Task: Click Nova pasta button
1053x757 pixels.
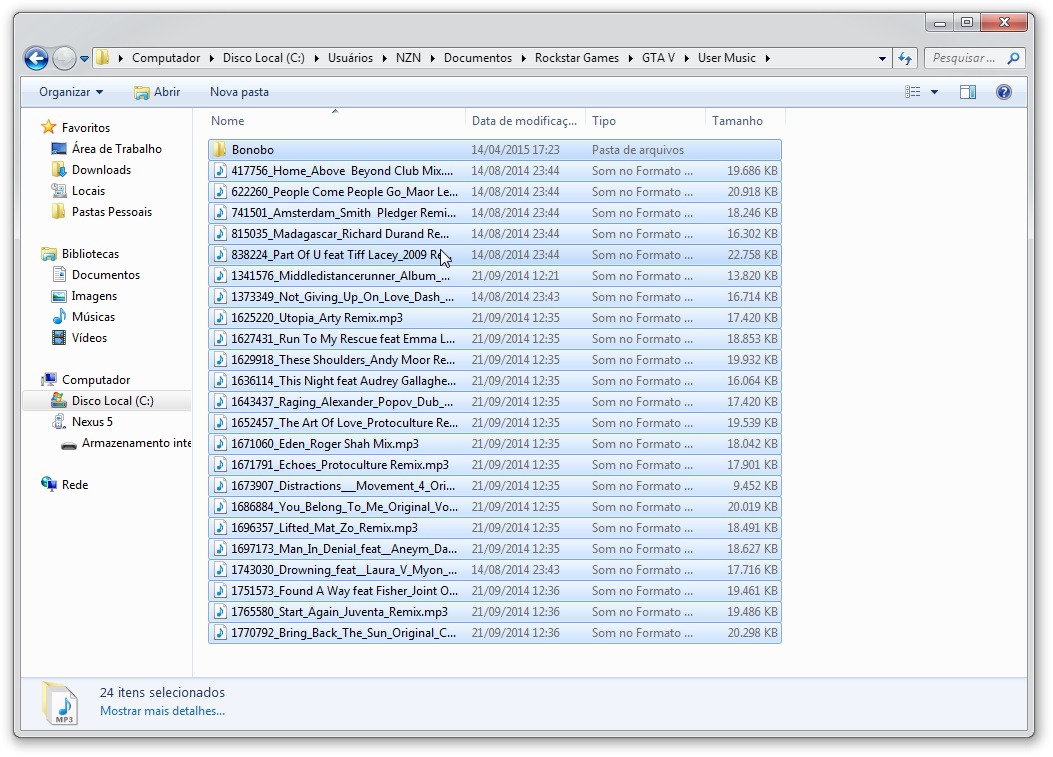Action: [239, 92]
